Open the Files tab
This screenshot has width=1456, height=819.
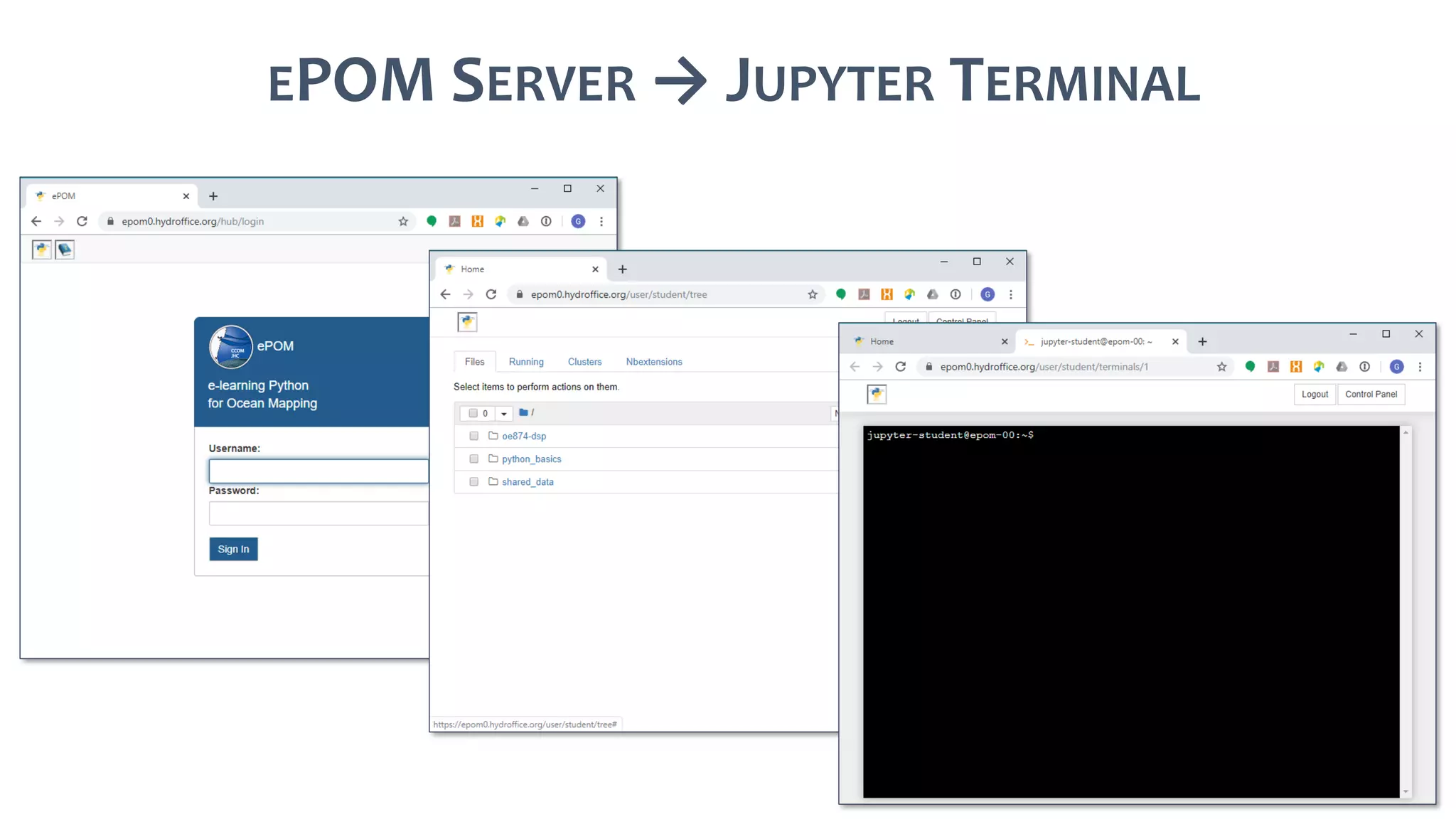[474, 362]
